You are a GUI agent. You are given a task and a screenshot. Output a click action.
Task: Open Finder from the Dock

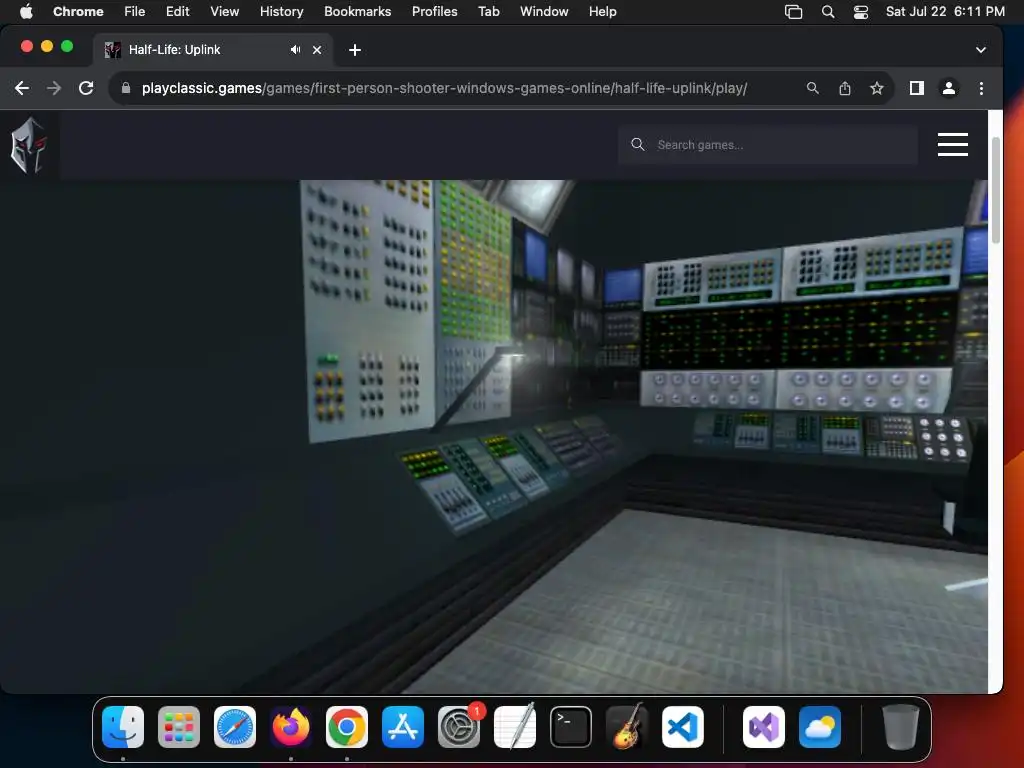click(123, 727)
